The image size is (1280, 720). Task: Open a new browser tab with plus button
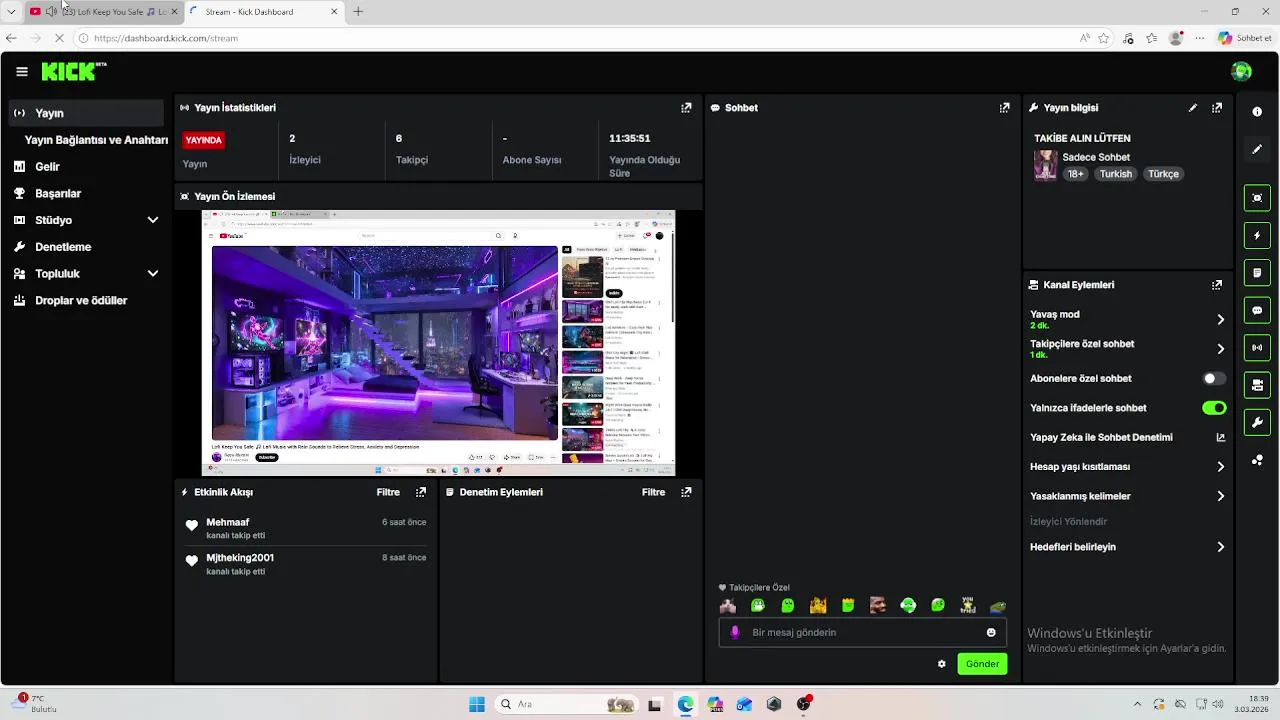click(x=358, y=12)
